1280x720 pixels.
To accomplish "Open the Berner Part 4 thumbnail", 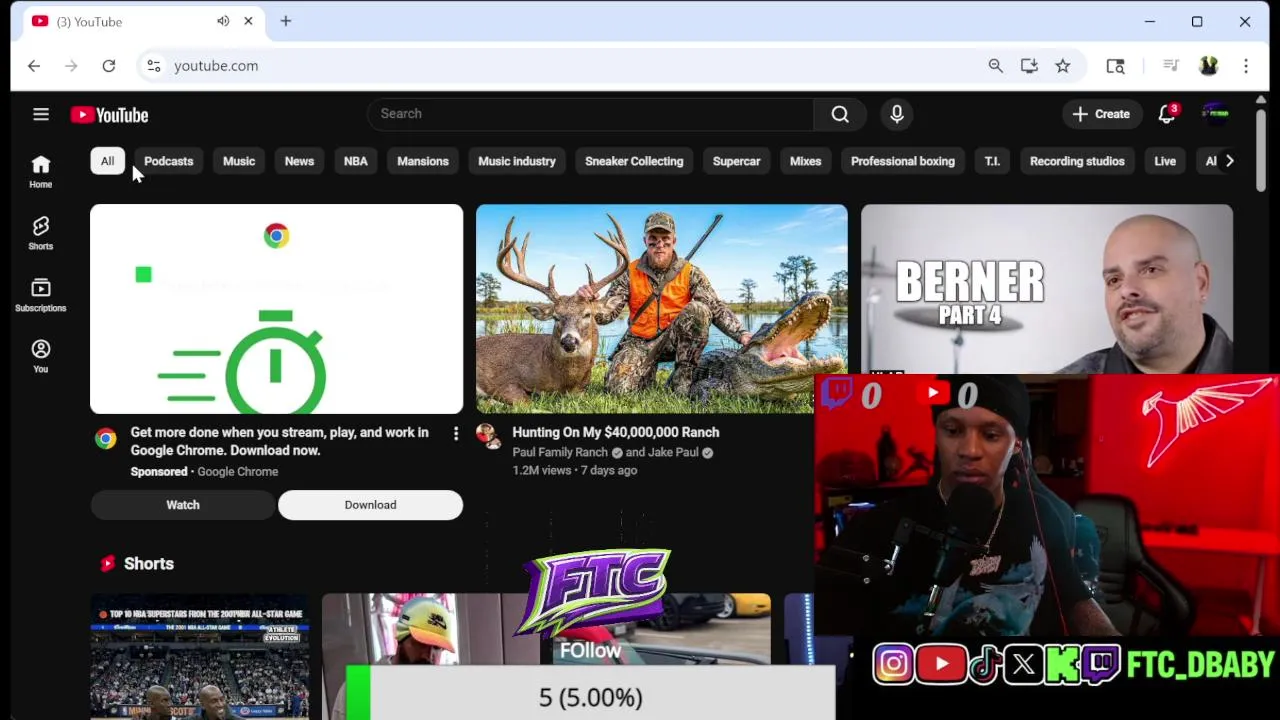I will (1047, 289).
